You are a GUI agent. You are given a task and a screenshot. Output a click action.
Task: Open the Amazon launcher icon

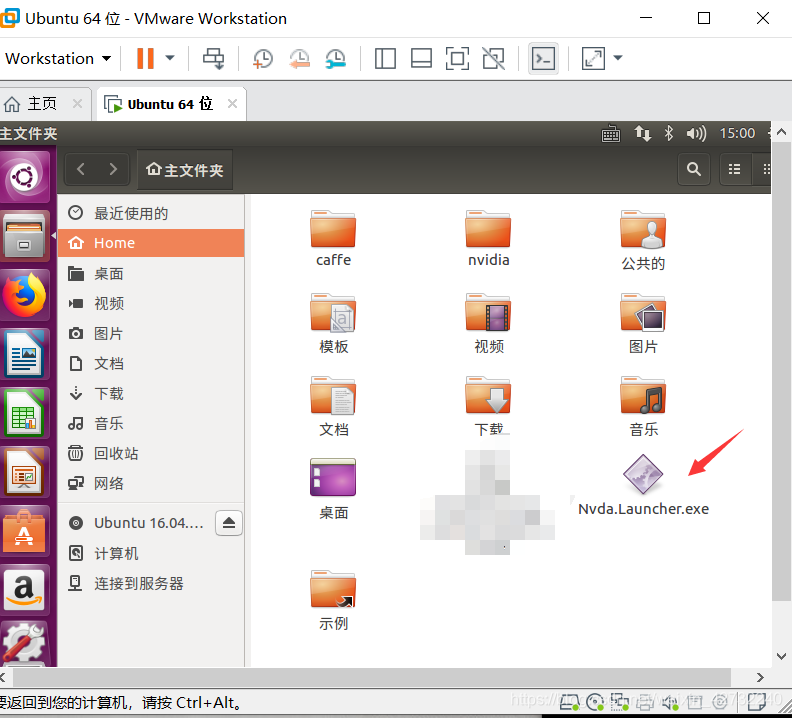point(24,590)
